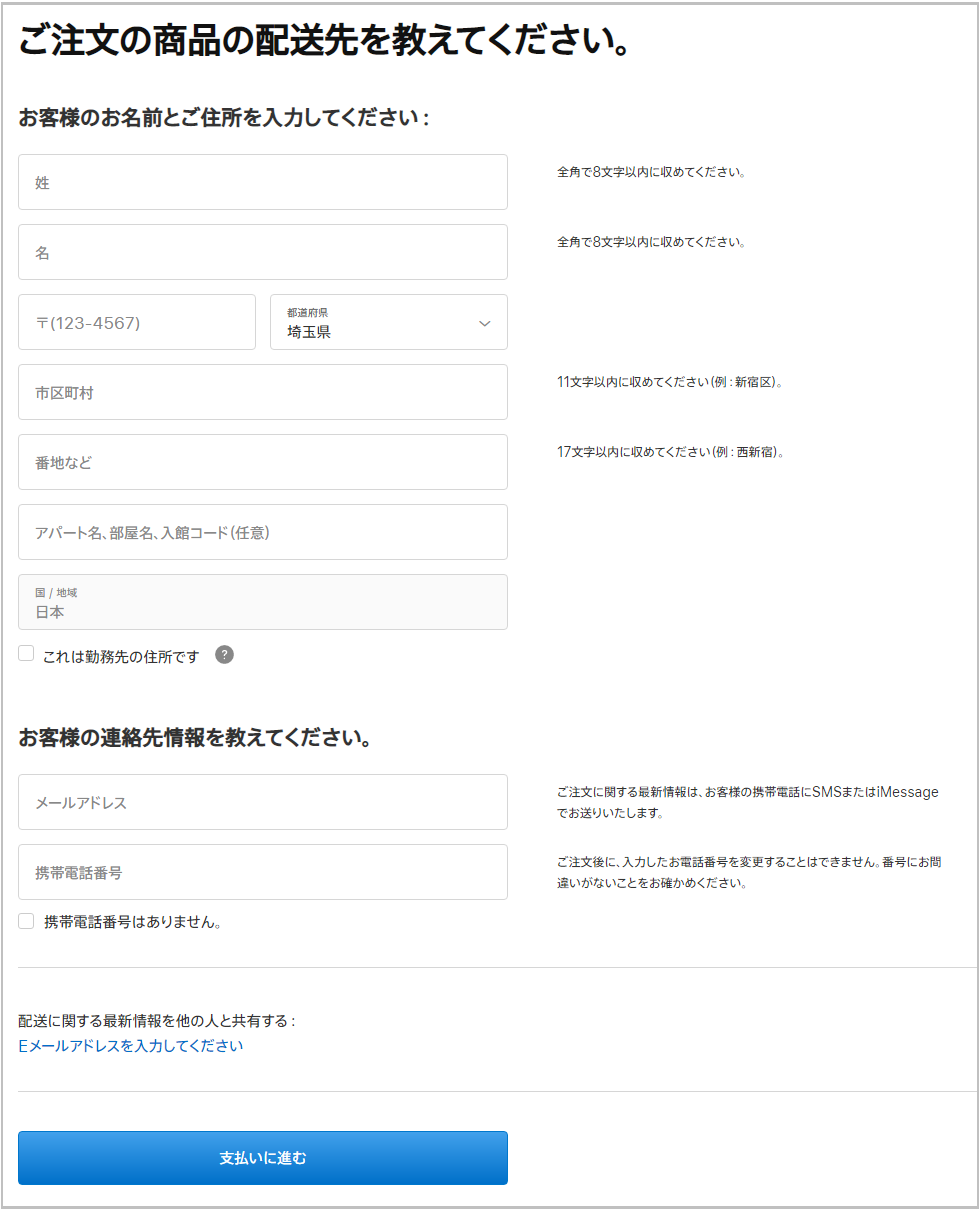This screenshot has width=979, height=1210.
Task: Select the 番地など input field
Action: (x=263, y=462)
